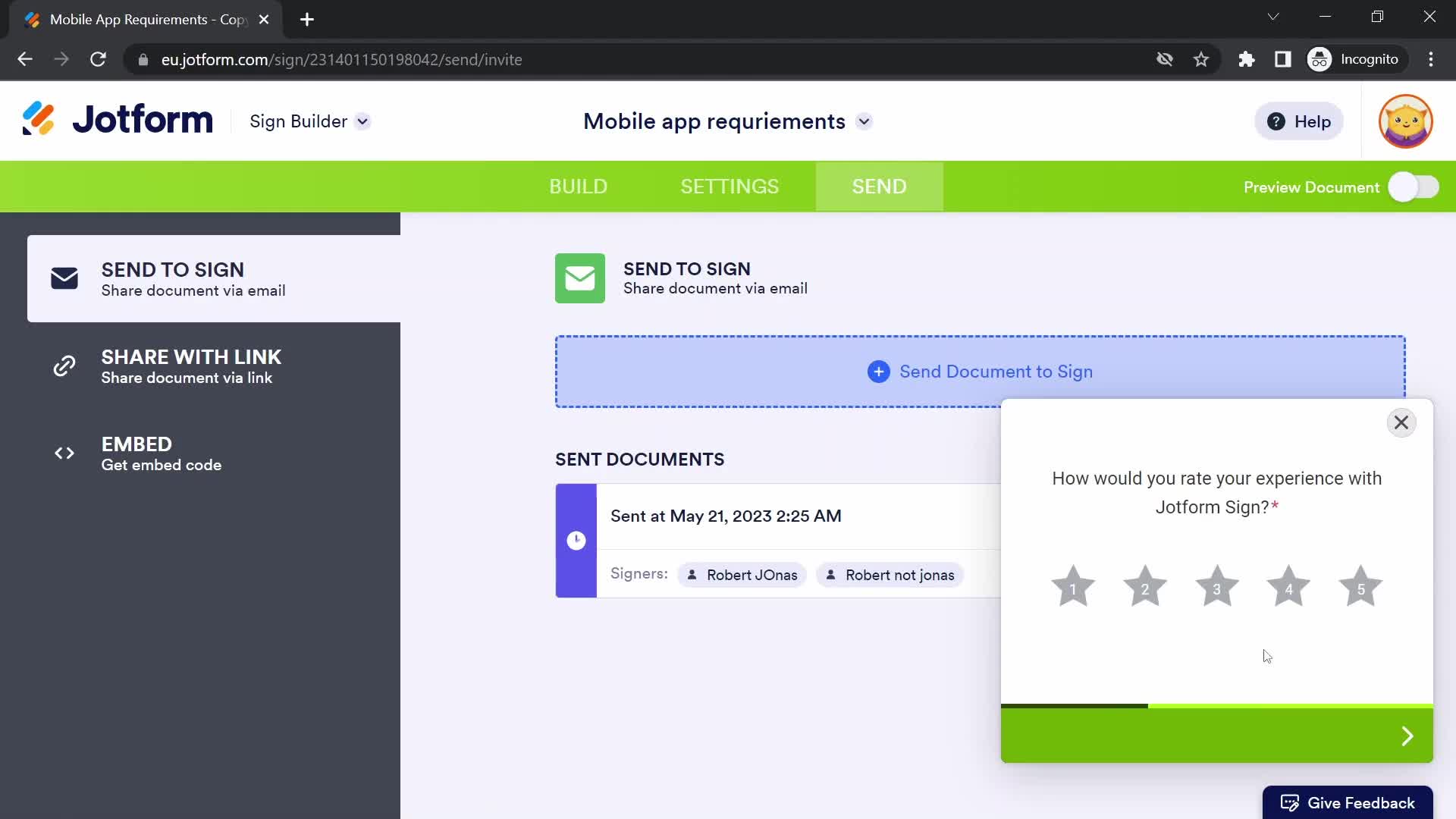Expand the Mobile app requirements title dropdown
Viewport: 1456px width, 819px height.
[864, 121]
